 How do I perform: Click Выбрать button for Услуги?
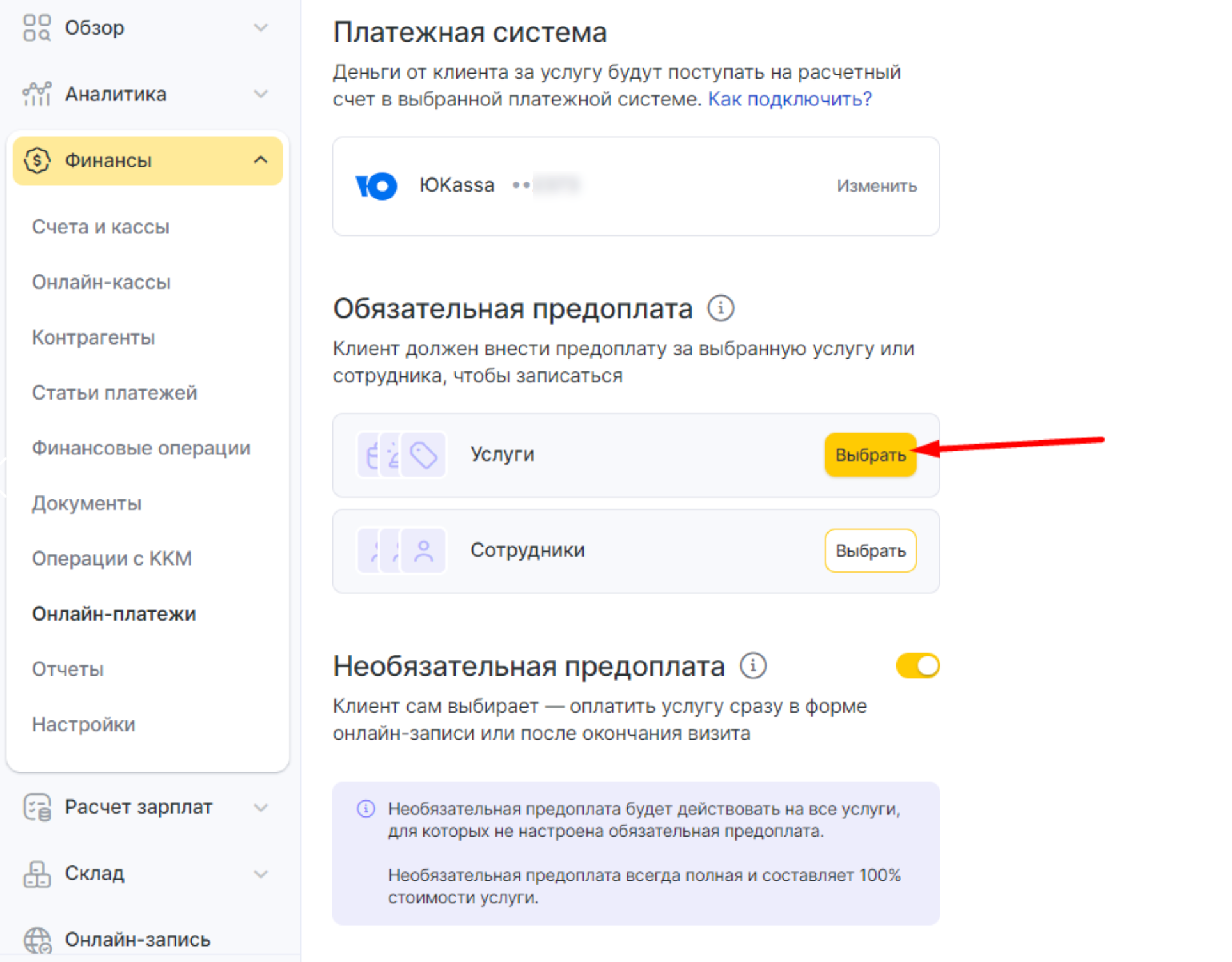tap(870, 455)
